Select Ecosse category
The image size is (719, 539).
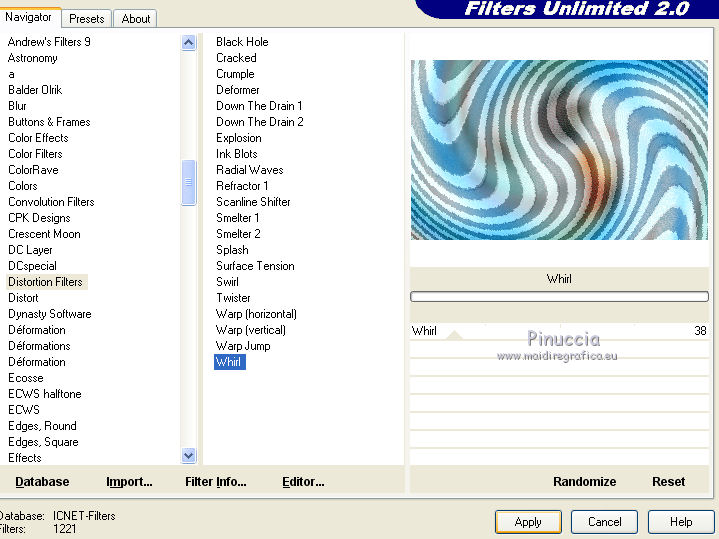pos(26,378)
